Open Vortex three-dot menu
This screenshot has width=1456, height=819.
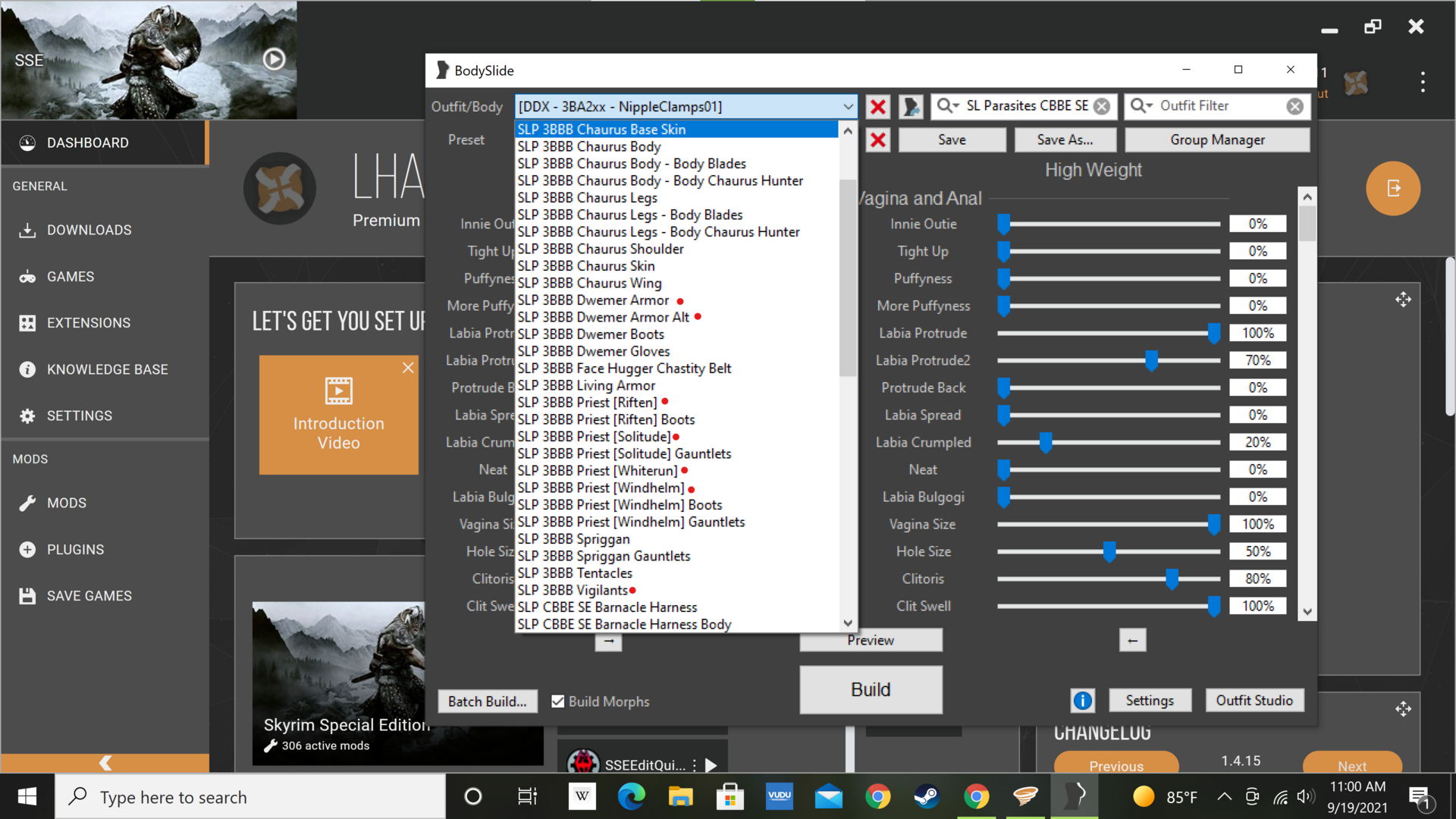1423,82
